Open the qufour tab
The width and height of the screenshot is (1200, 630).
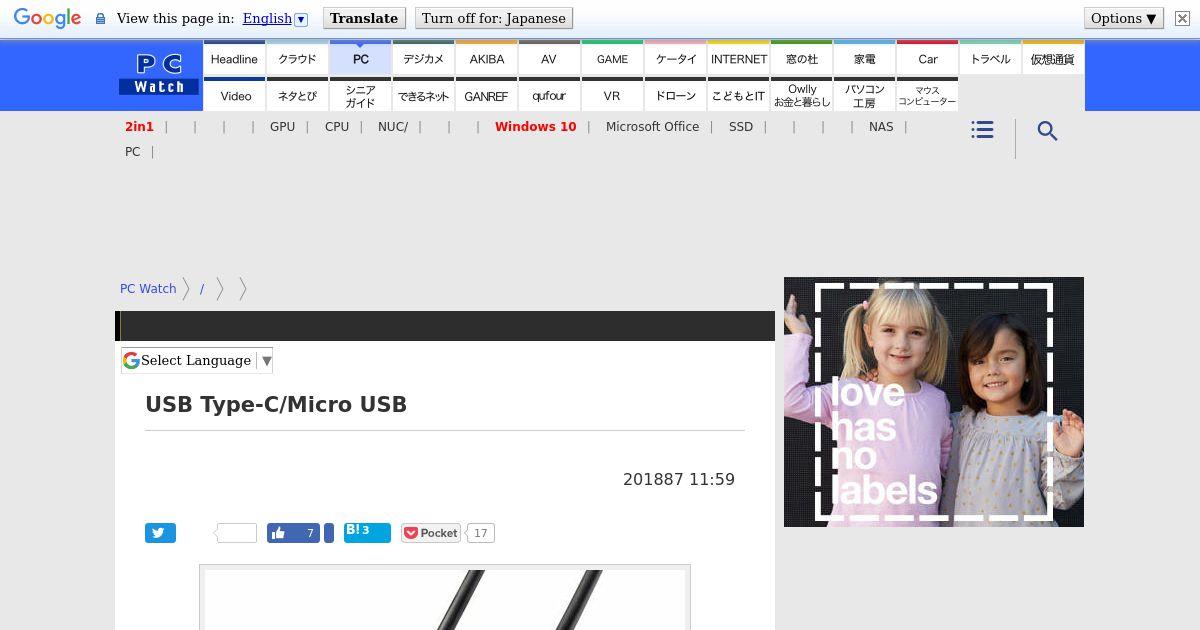click(x=549, y=96)
